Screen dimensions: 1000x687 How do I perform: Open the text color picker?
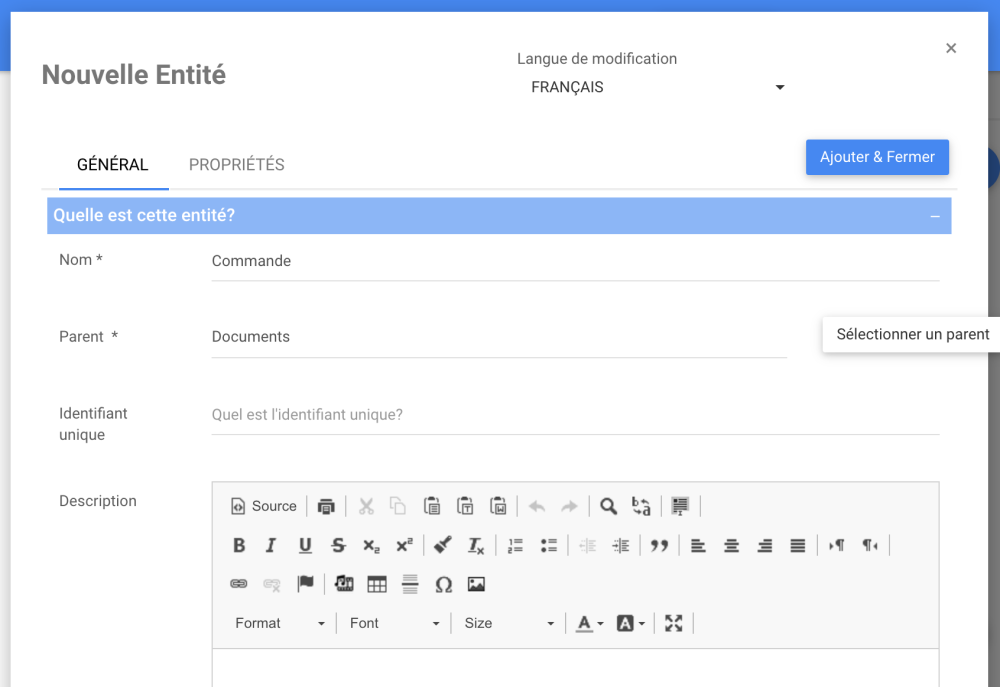click(589, 623)
